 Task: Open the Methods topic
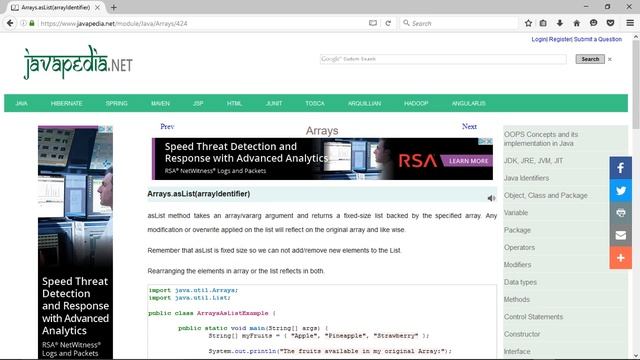[x=516, y=299]
